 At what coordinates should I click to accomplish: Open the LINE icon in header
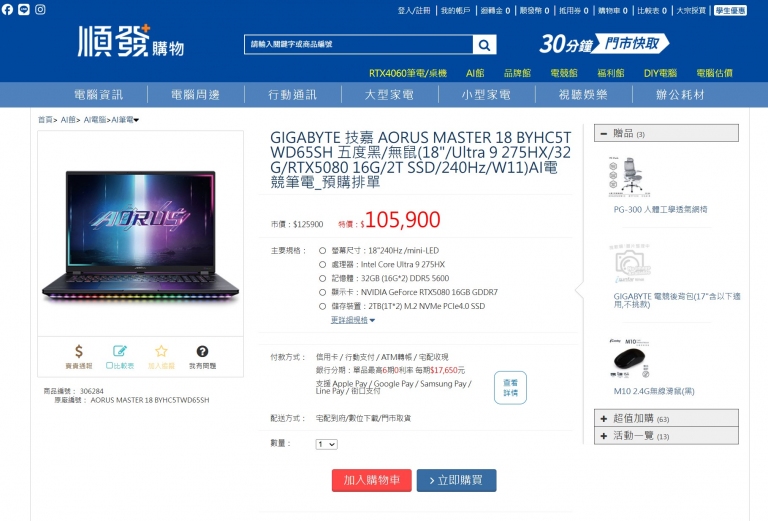pyautogui.click(x=24, y=9)
